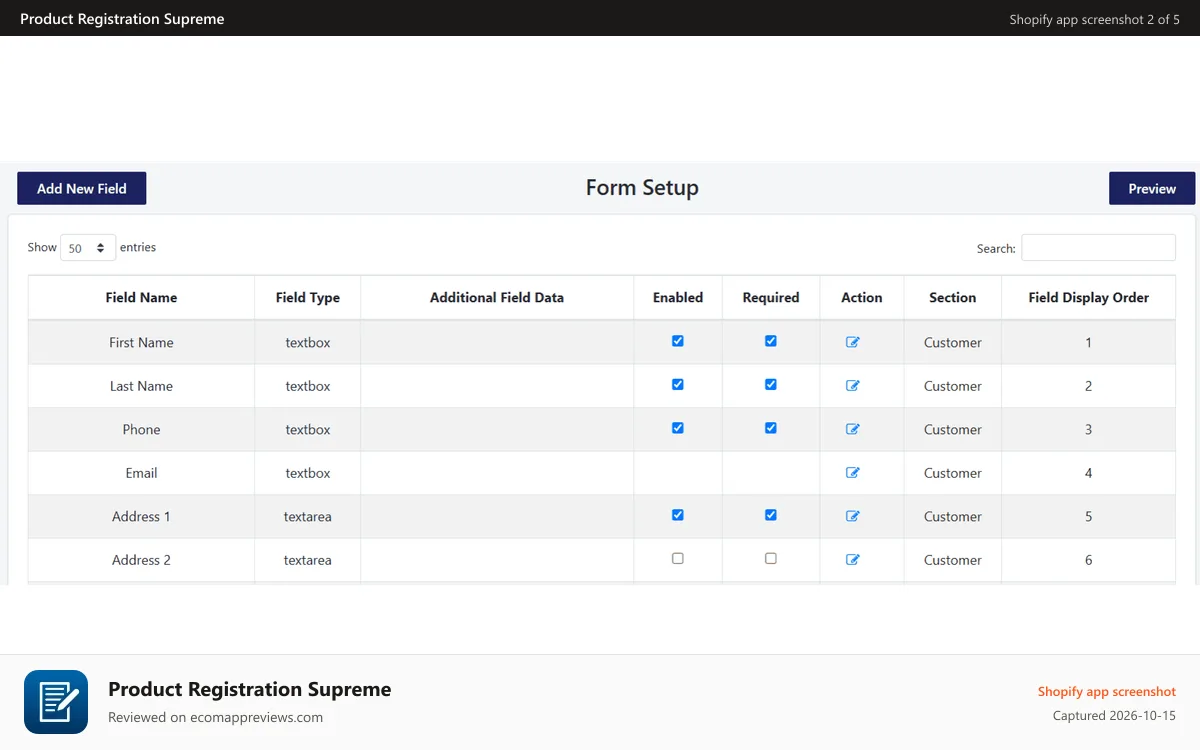Click the textbox type in the Email row
The height and width of the screenshot is (750, 1200).
308,473
